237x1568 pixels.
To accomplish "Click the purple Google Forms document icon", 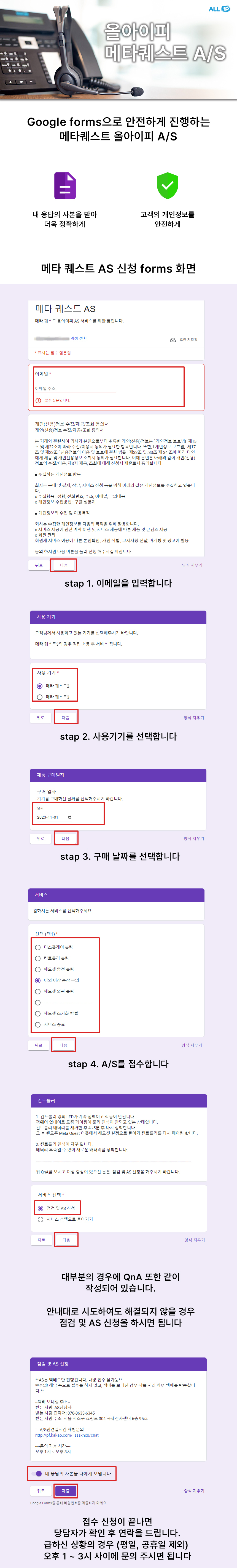I will (65, 186).
